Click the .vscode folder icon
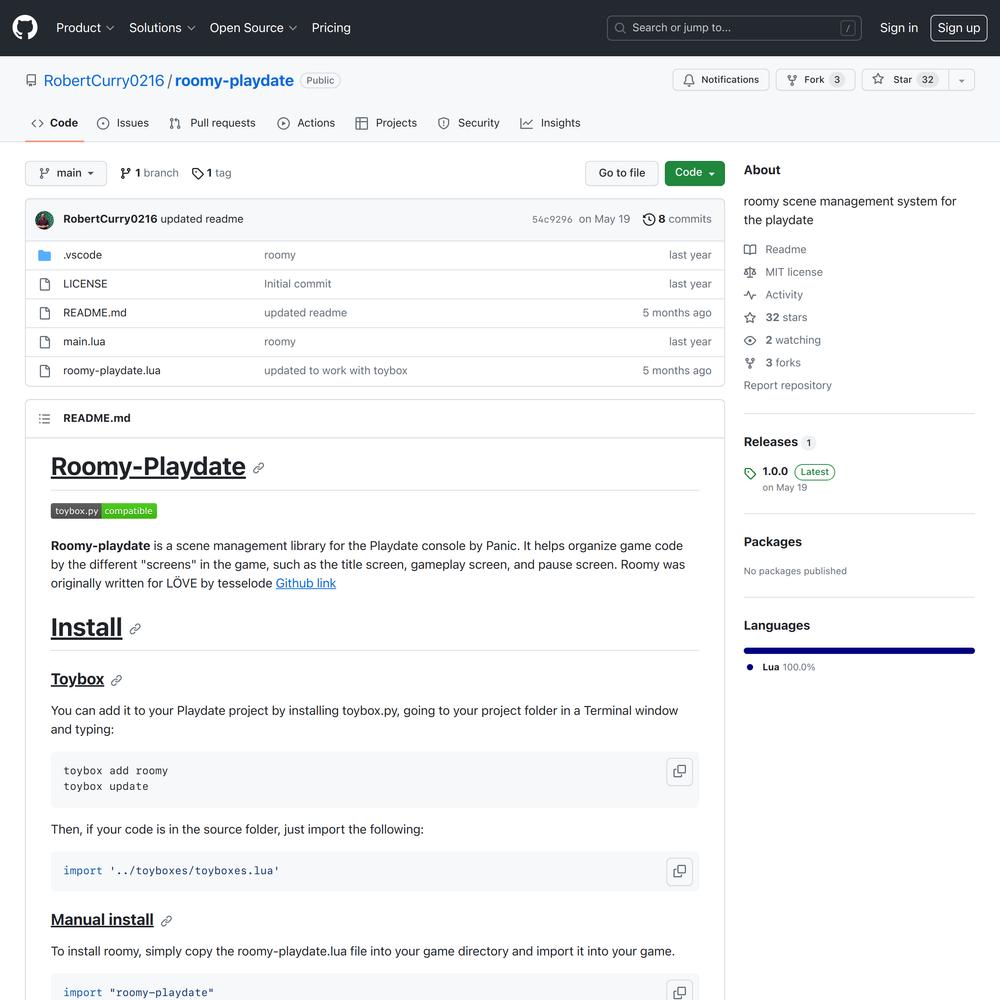Image resolution: width=1000 pixels, height=1000 pixels. pyautogui.click(x=45, y=255)
